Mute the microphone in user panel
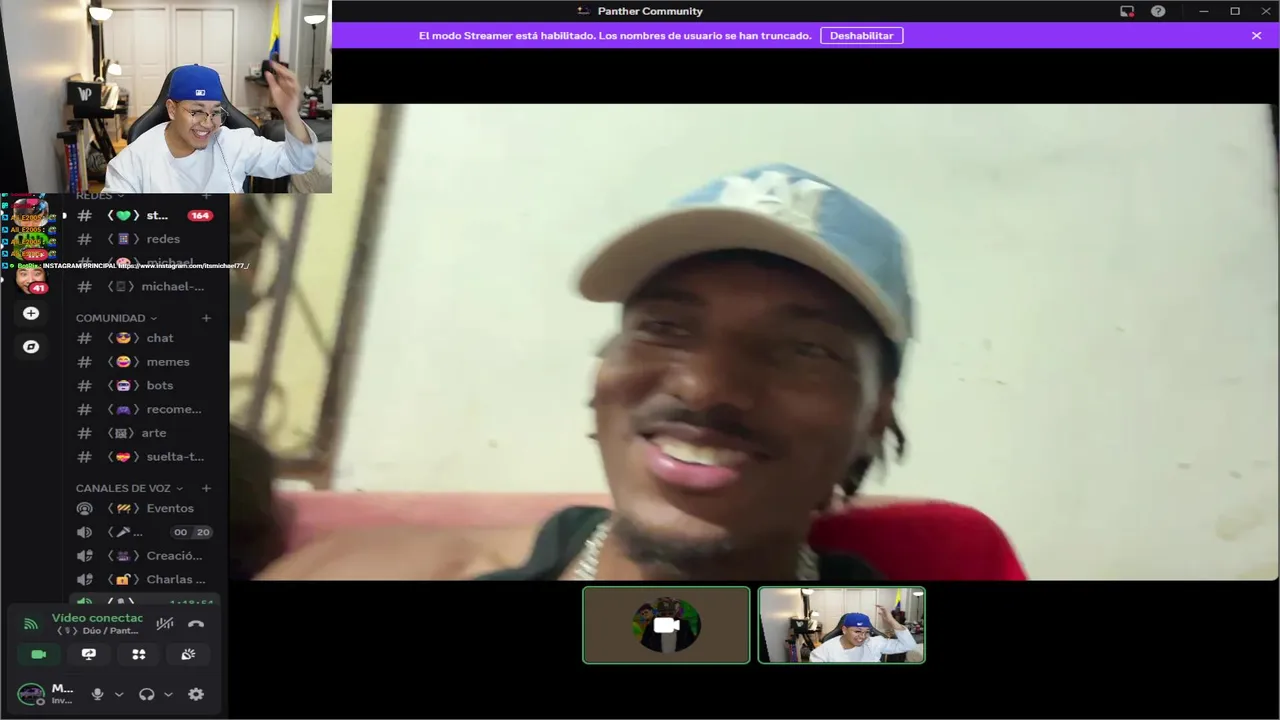 tap(98, 694)
